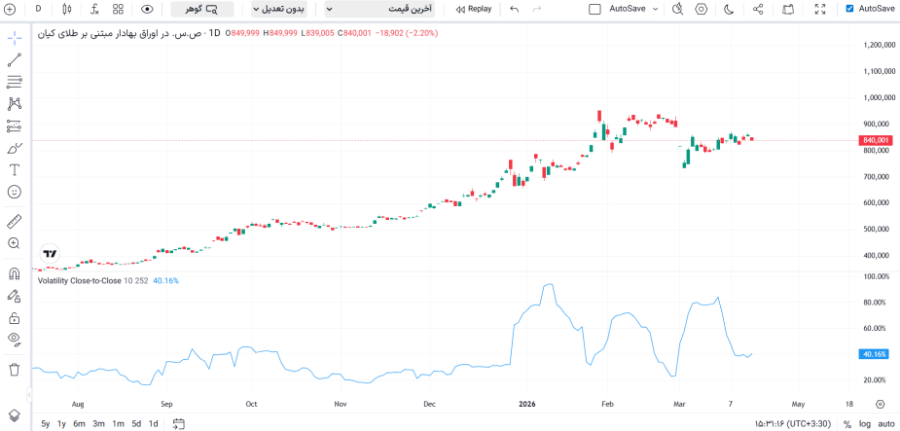Toggle the AutoSave checkbox
The image size is (900, 431).
click(x=849, y=9)
